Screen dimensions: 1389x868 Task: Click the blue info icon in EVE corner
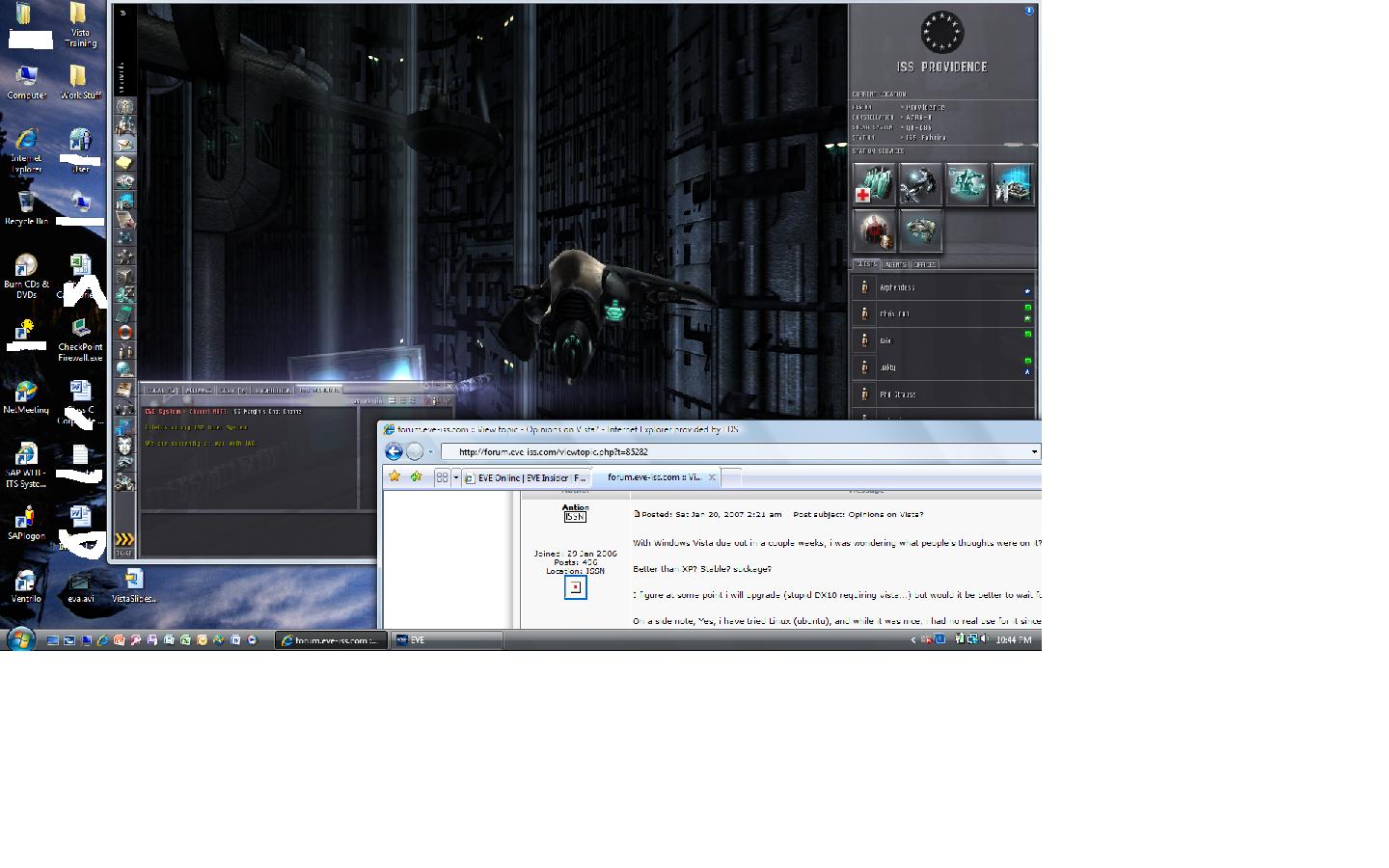click(x=1029, y=11)
